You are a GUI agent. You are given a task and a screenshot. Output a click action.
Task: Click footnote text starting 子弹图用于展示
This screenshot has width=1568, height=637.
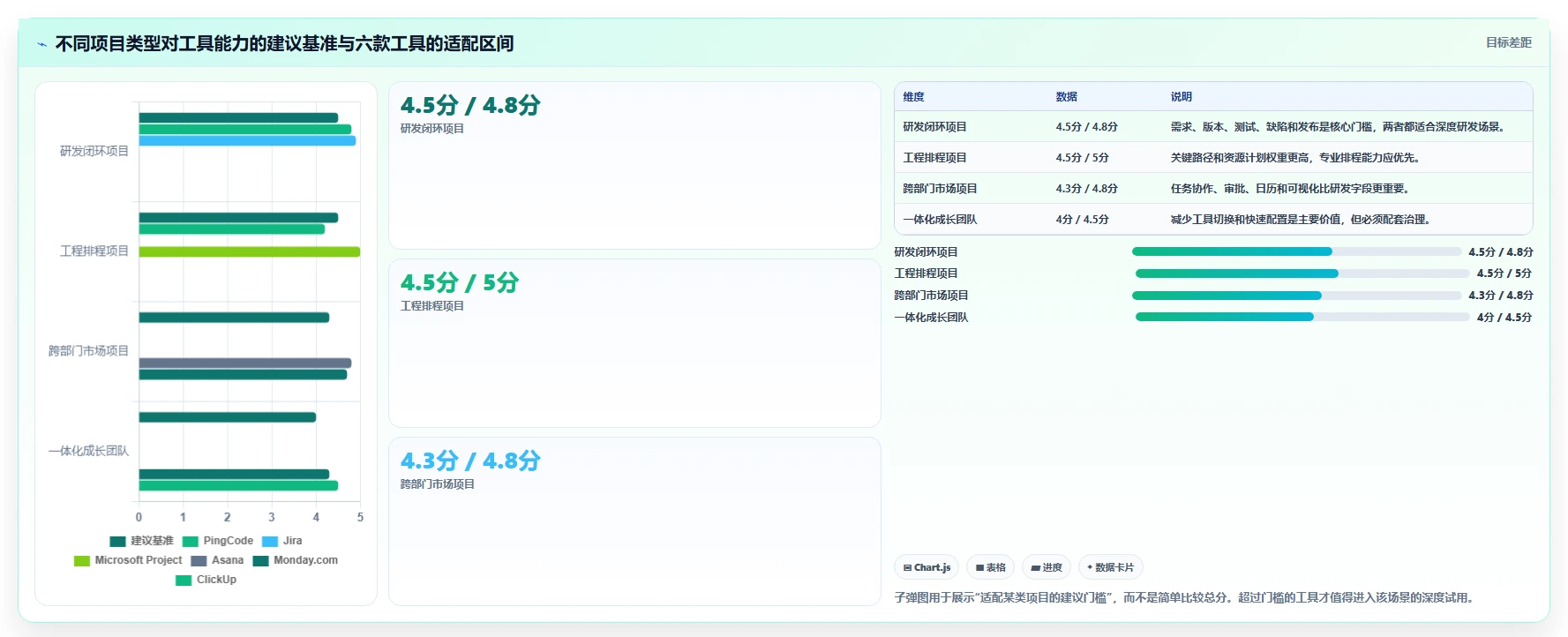1186,598
